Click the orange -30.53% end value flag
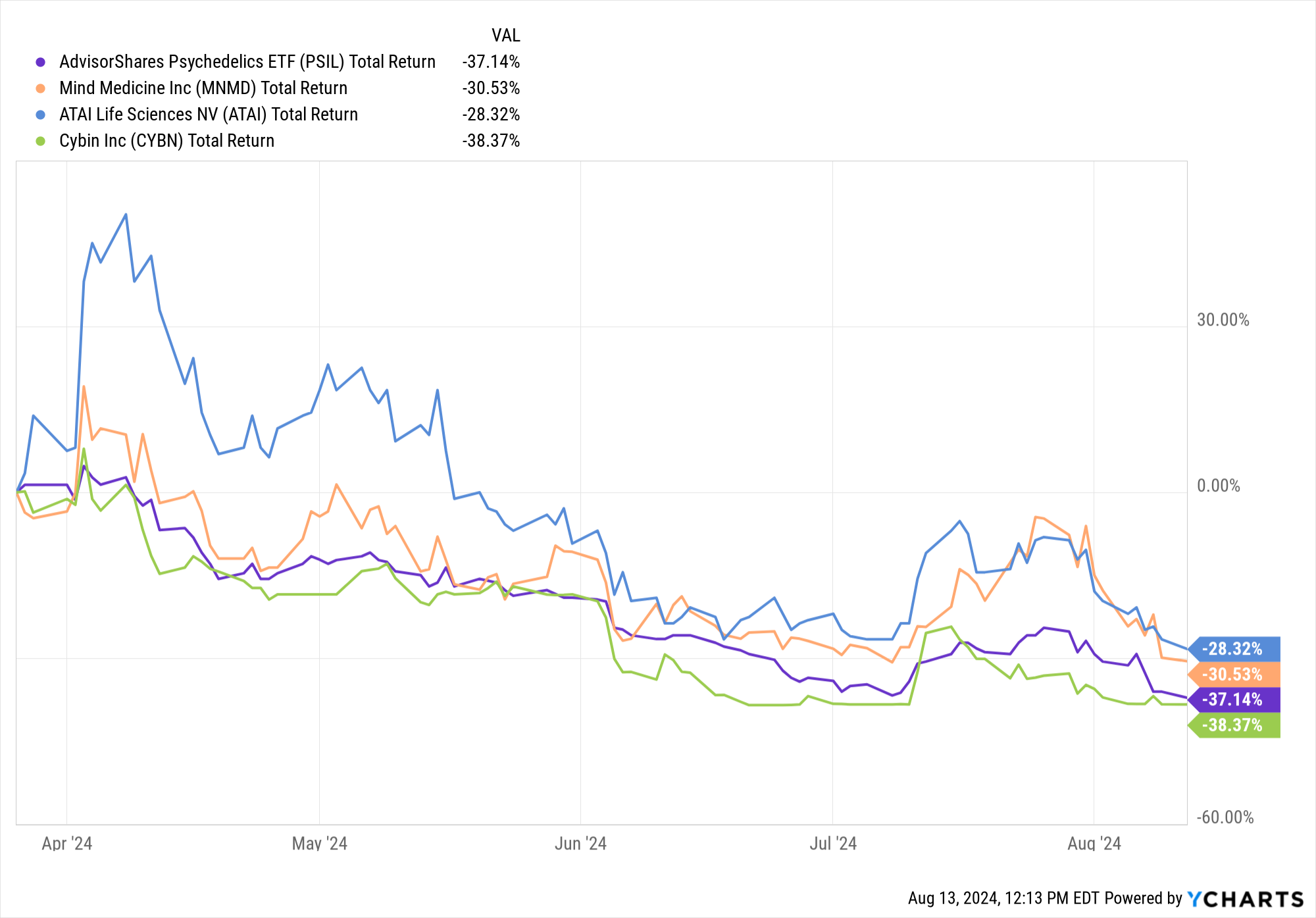This screenshot has width=1316, height=918. [x=1235, y=675]
